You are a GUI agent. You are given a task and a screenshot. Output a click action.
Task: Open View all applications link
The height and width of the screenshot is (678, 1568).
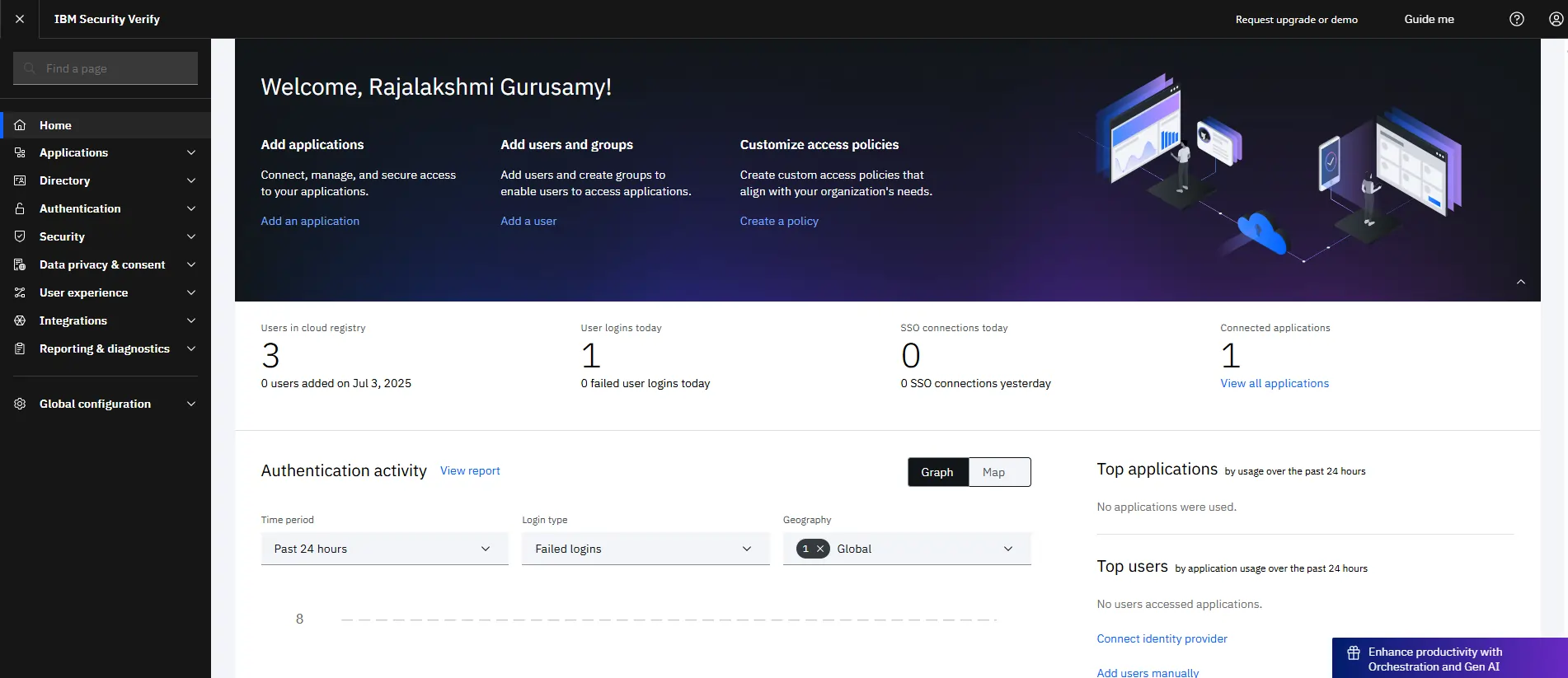1275,383
